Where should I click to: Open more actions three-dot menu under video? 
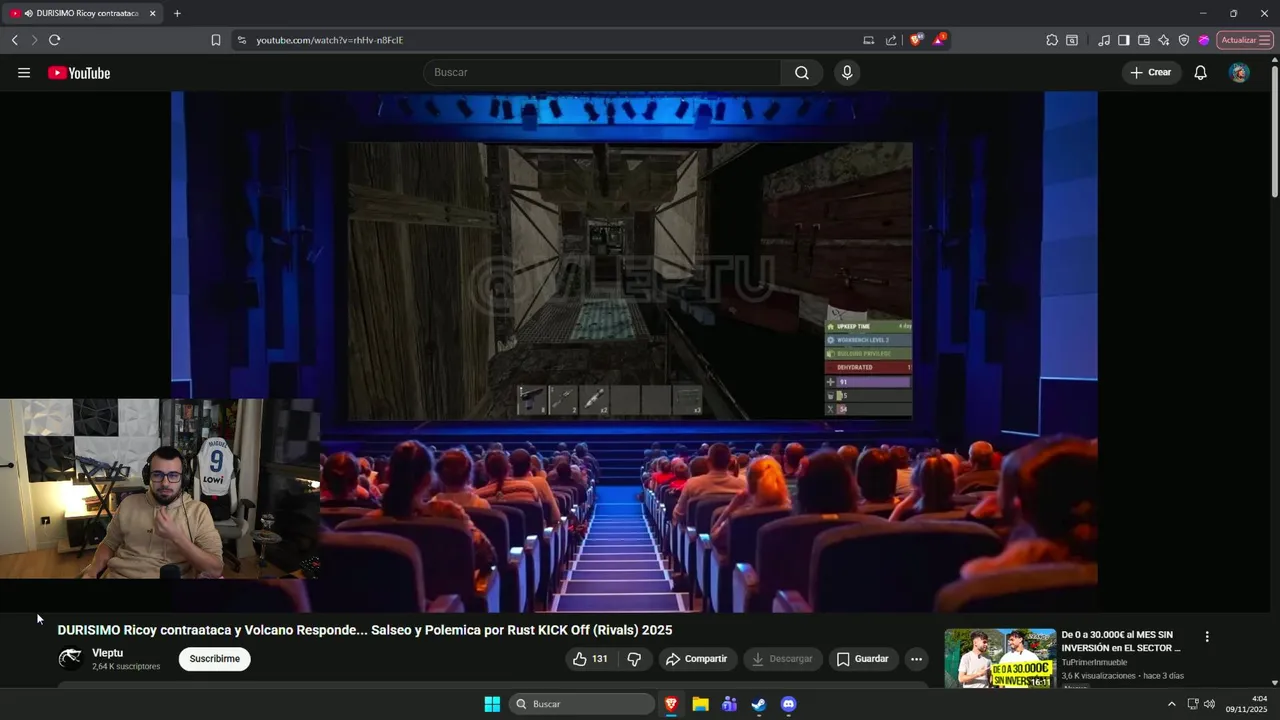tap(916, 659)
